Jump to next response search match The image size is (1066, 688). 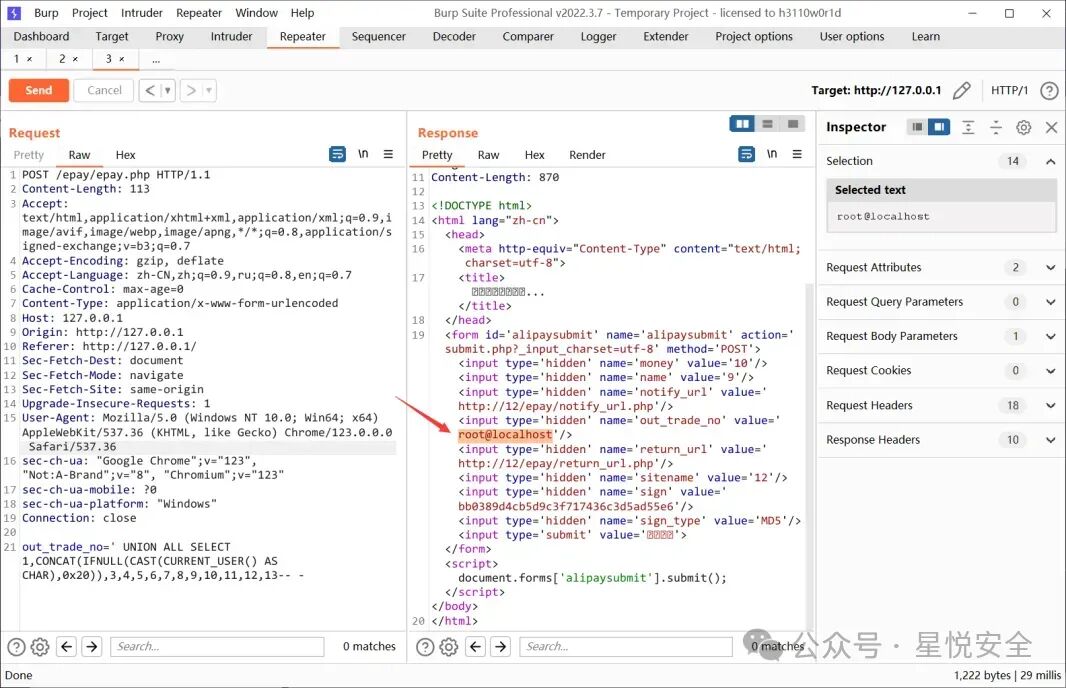[501, 647]
